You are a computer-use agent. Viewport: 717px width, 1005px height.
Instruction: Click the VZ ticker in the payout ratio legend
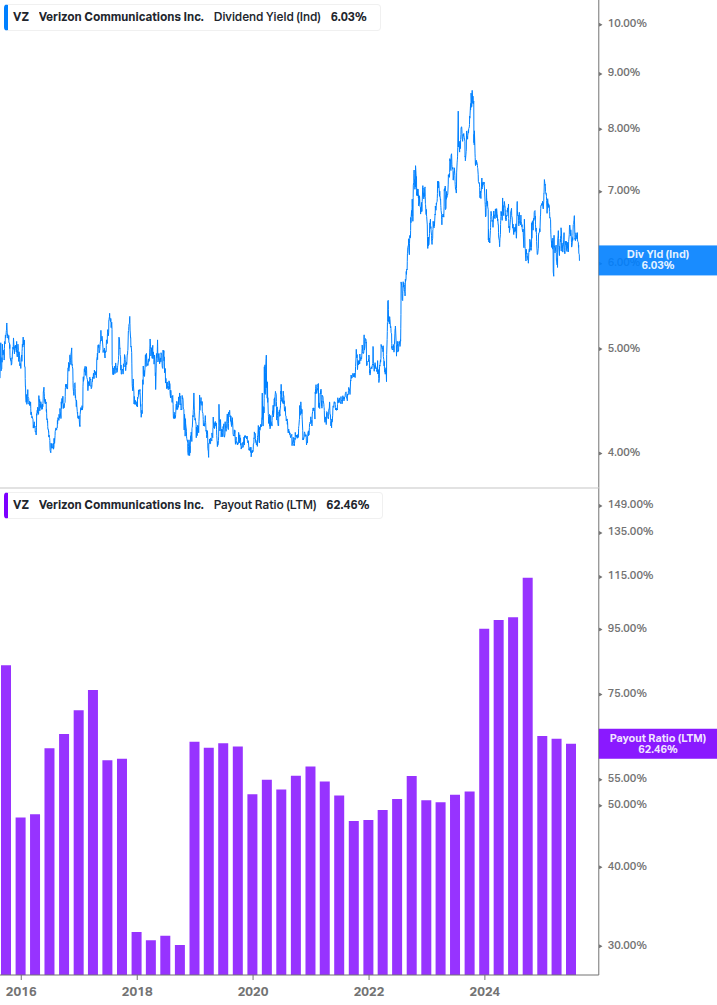click(21, 505)
